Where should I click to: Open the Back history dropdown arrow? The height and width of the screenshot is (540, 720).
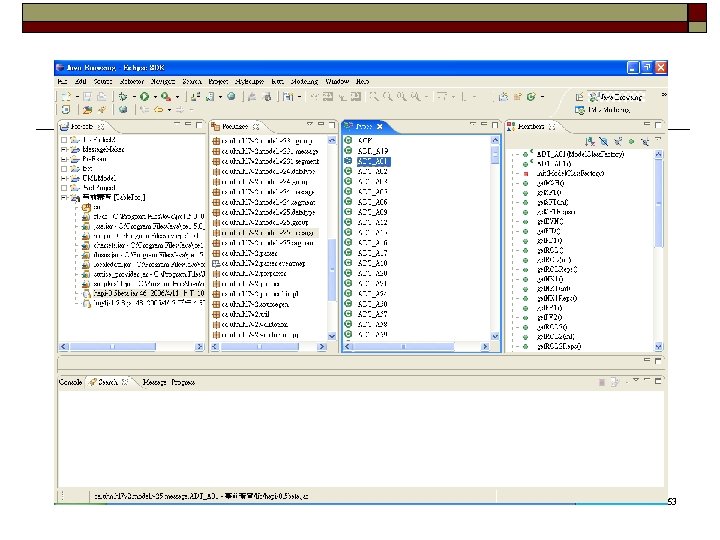(169, 110)
